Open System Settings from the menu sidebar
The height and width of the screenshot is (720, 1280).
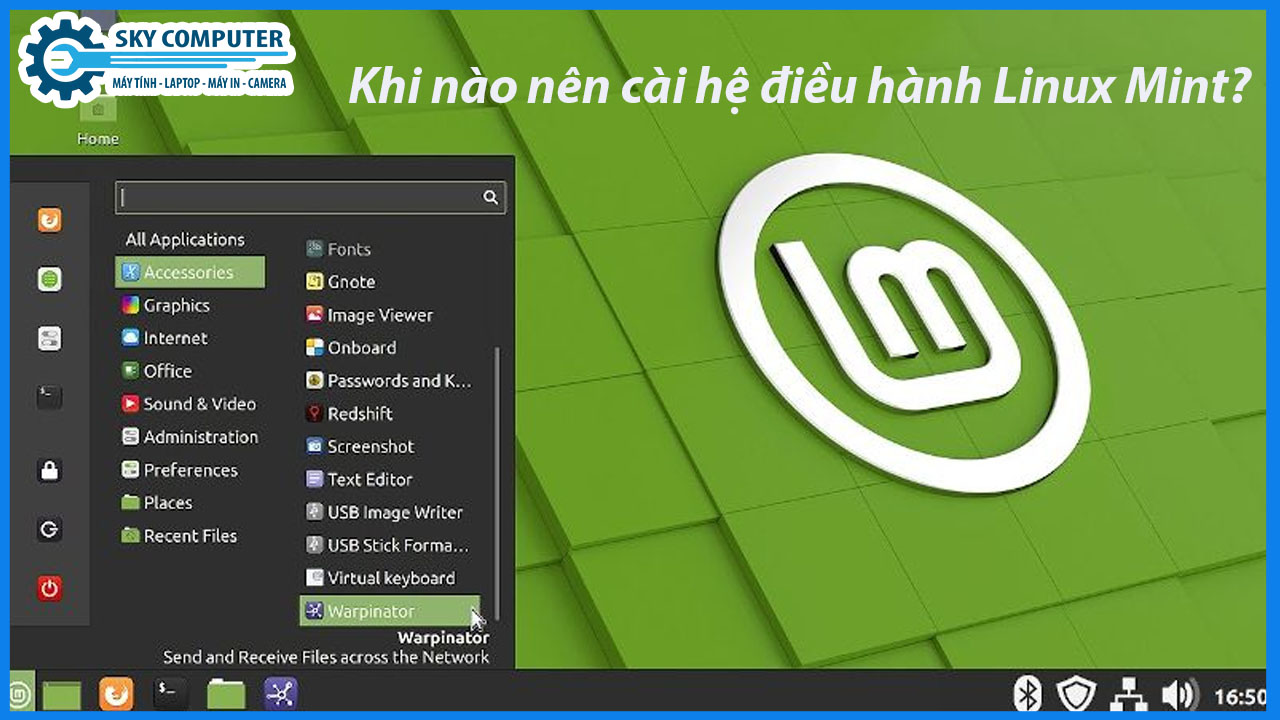pos(49,338)
